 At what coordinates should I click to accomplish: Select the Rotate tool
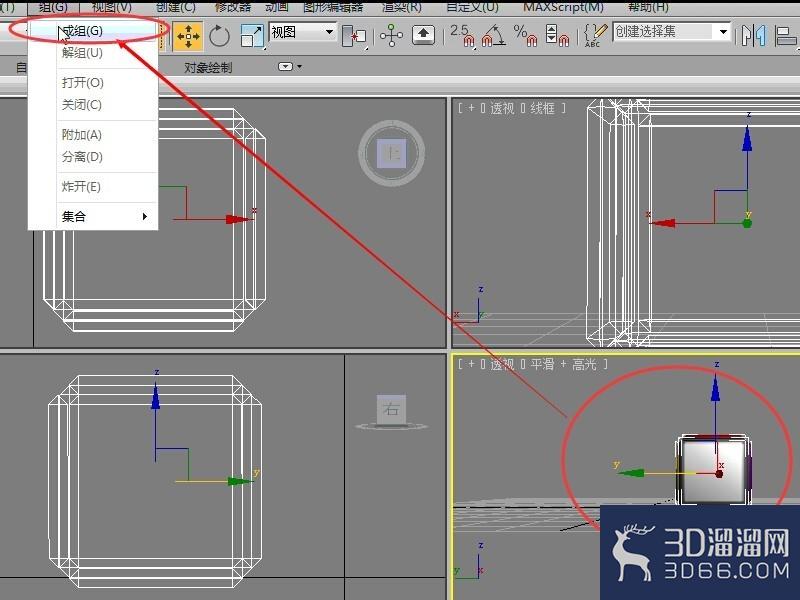click(219, 36)
